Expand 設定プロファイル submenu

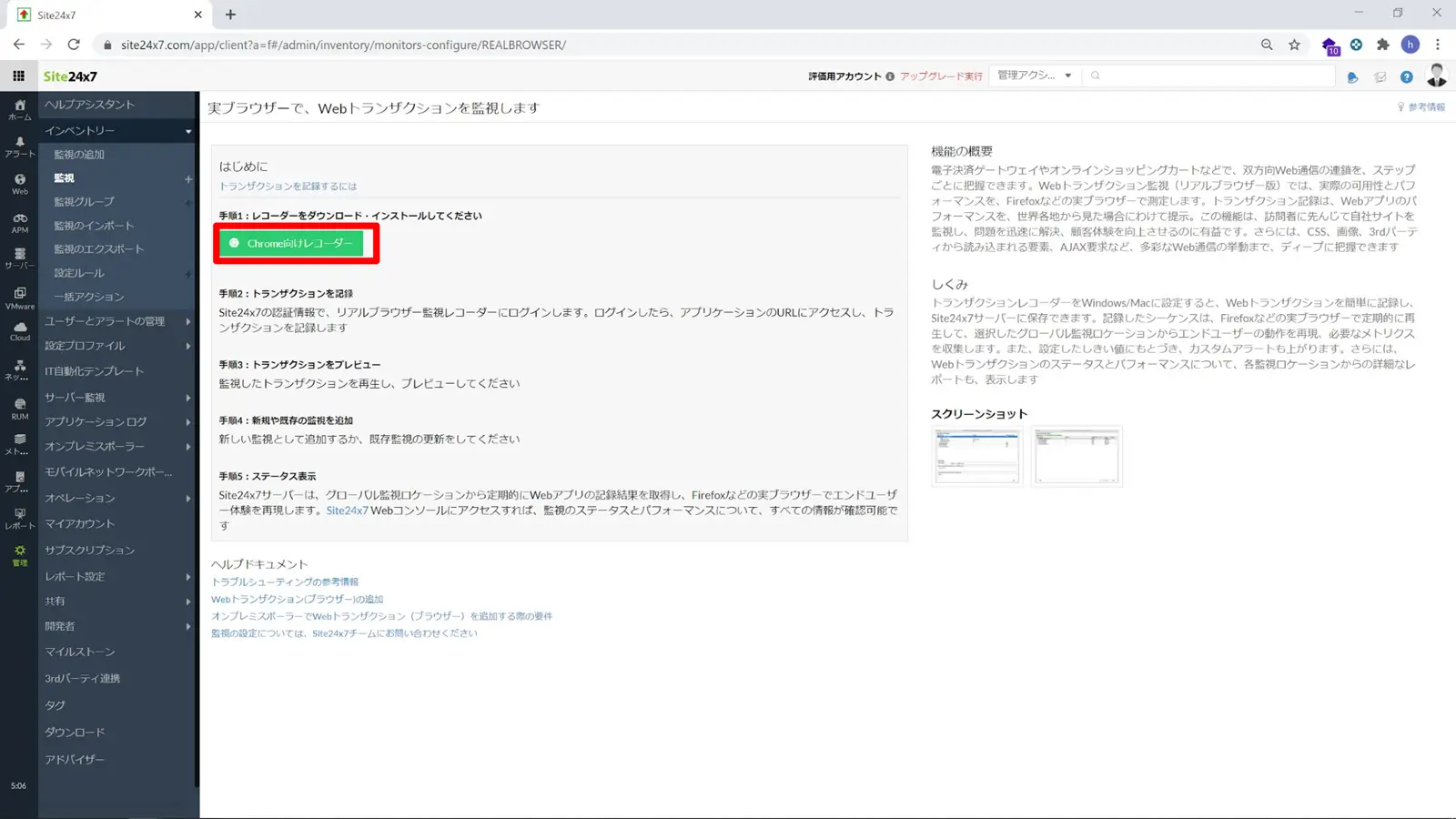[x=188, y=346]
